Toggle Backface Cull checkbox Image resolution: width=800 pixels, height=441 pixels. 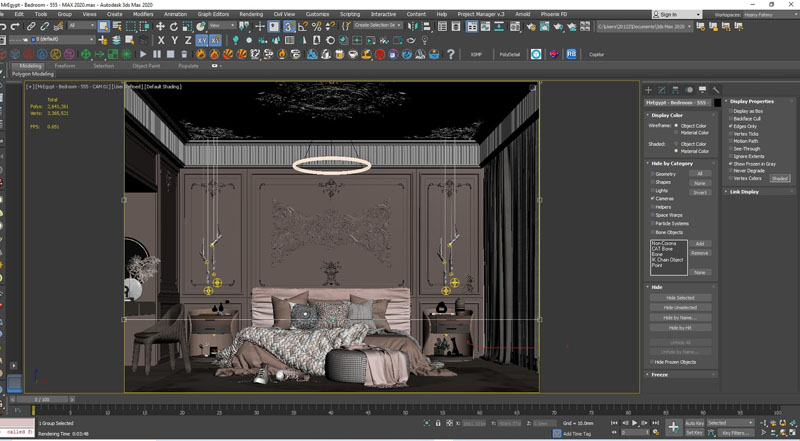point(731,118)
